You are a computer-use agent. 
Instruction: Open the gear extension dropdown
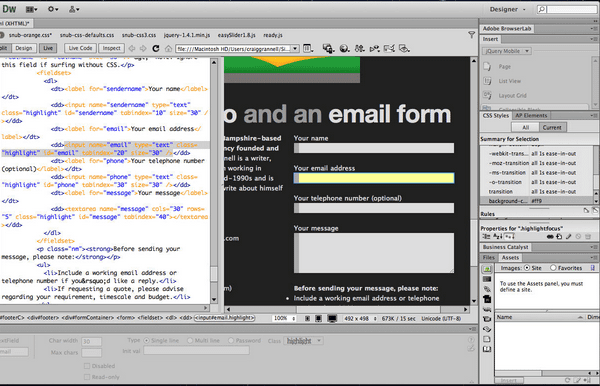[53, 9]
